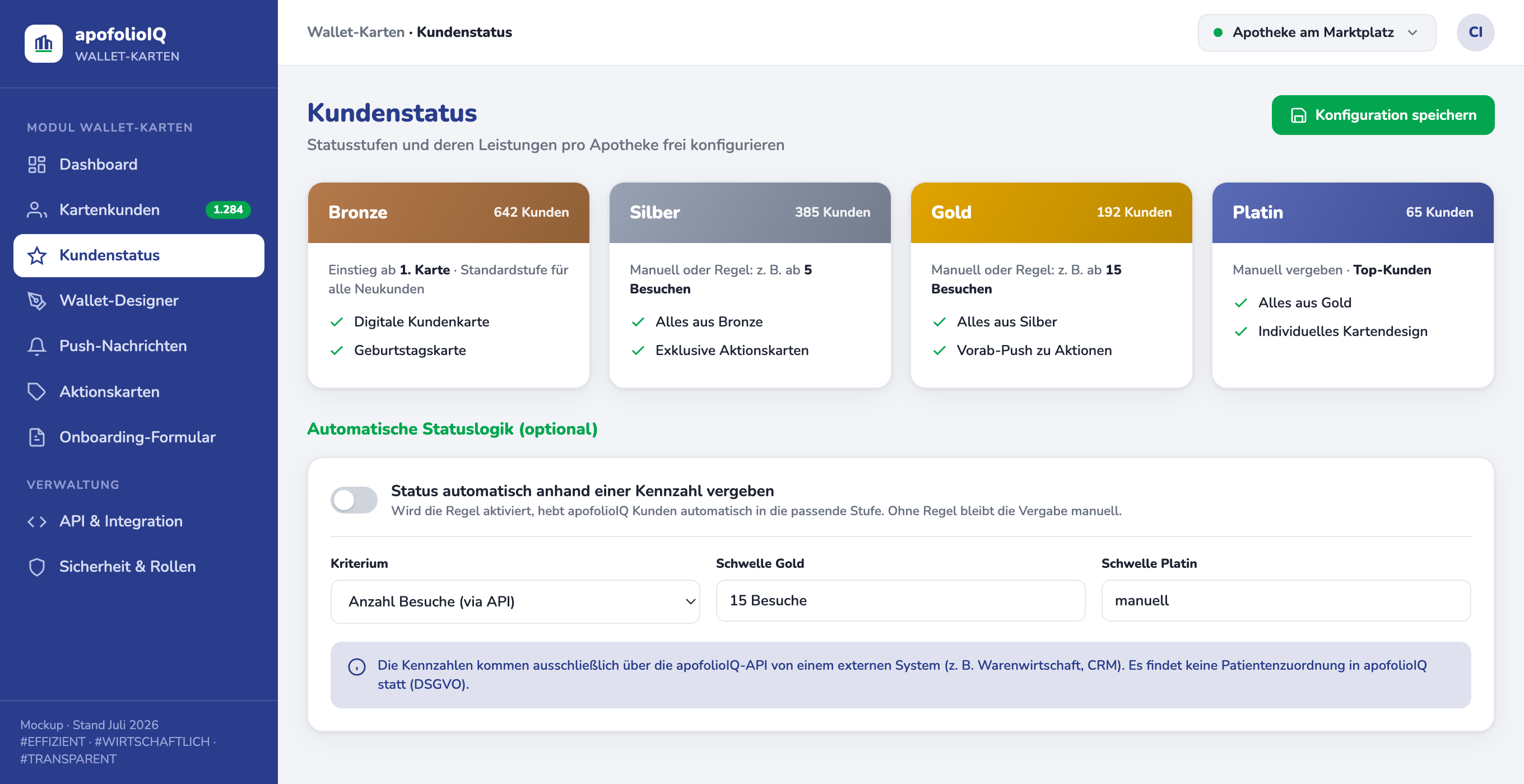Click the 1.284 badge on Kartenkunden
Image resolution: width=1524 pixels, height=784 pixels.
coord(229,209)
